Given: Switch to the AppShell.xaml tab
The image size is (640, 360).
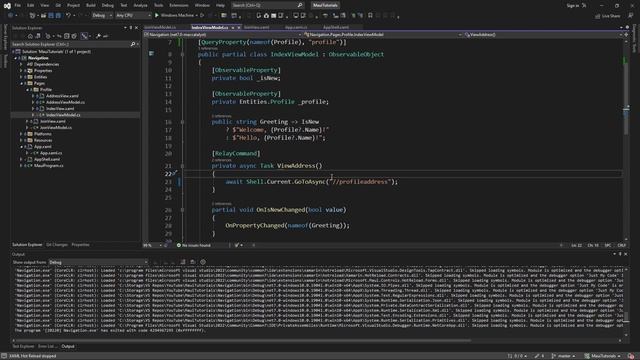Looking at the screenshot, I should [336, 27].
